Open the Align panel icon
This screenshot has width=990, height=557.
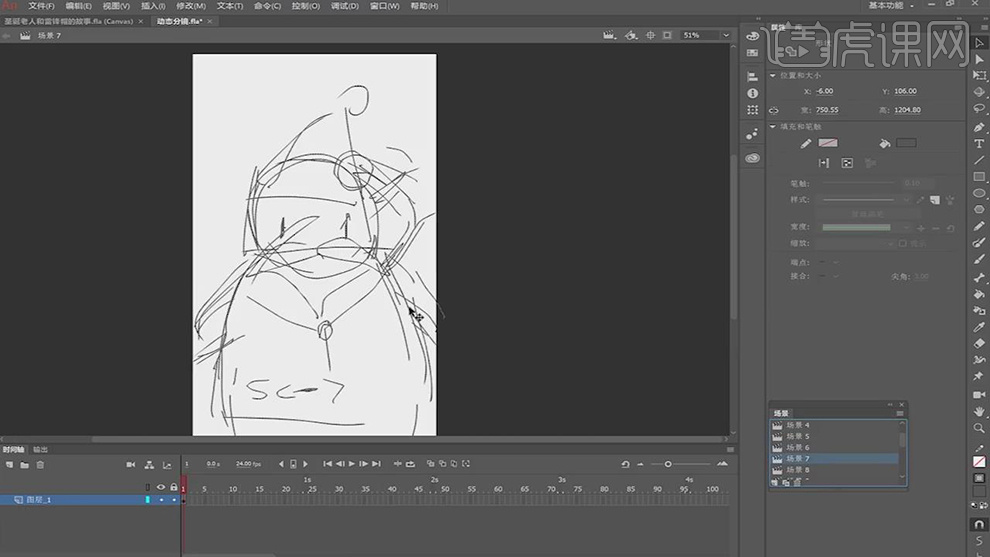coord(752,76)
